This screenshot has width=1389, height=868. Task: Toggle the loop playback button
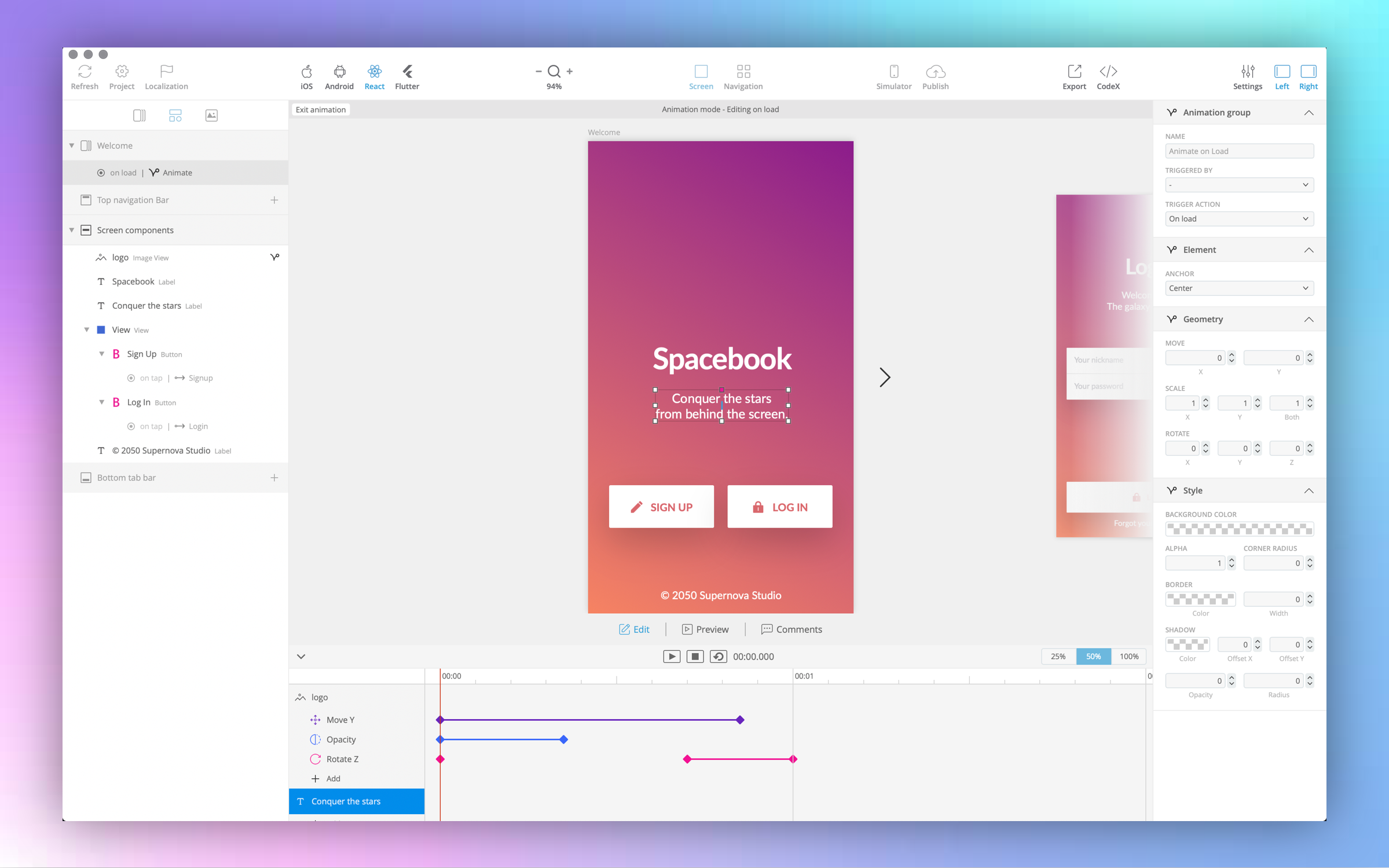[x=718, y=656]
